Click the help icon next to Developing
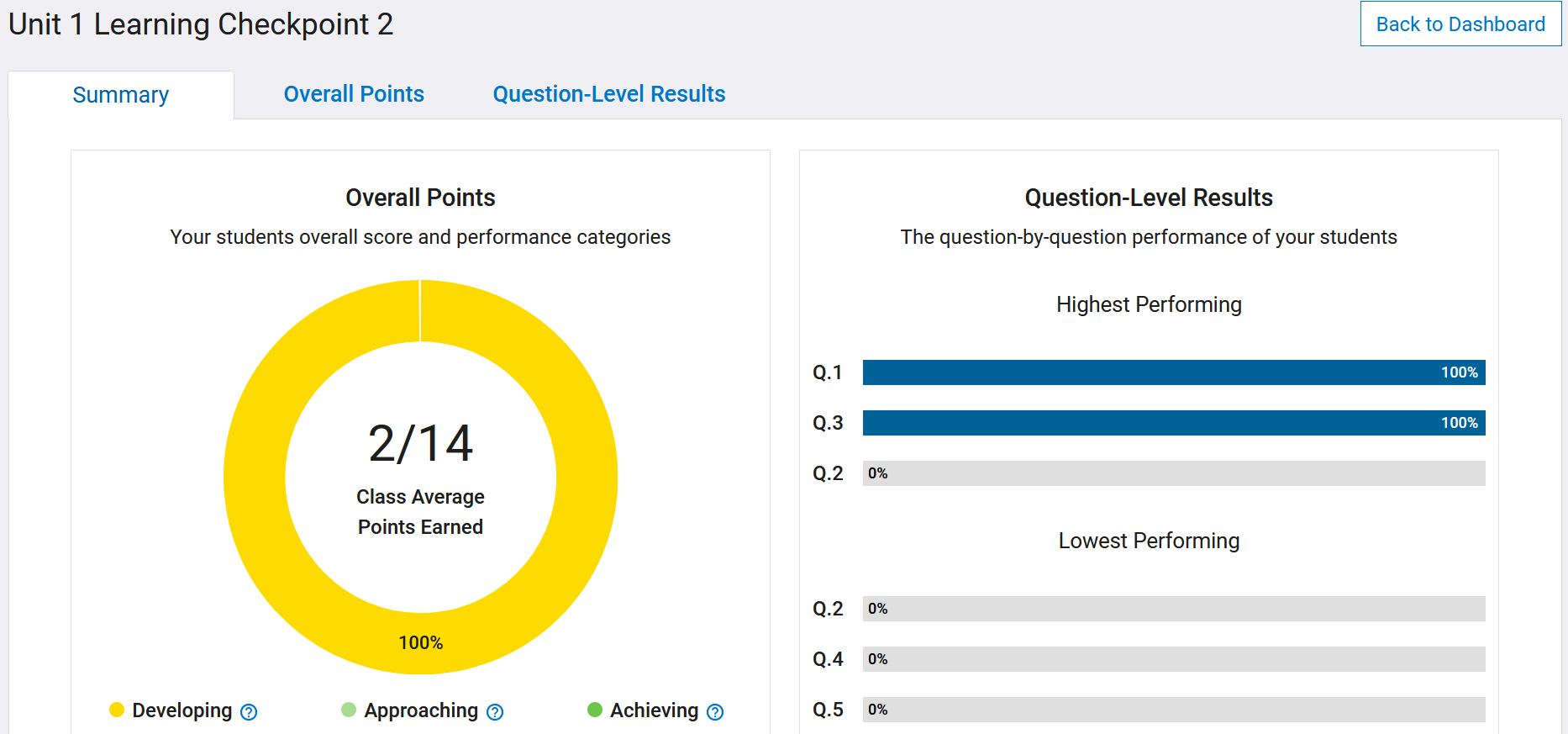 249,712
